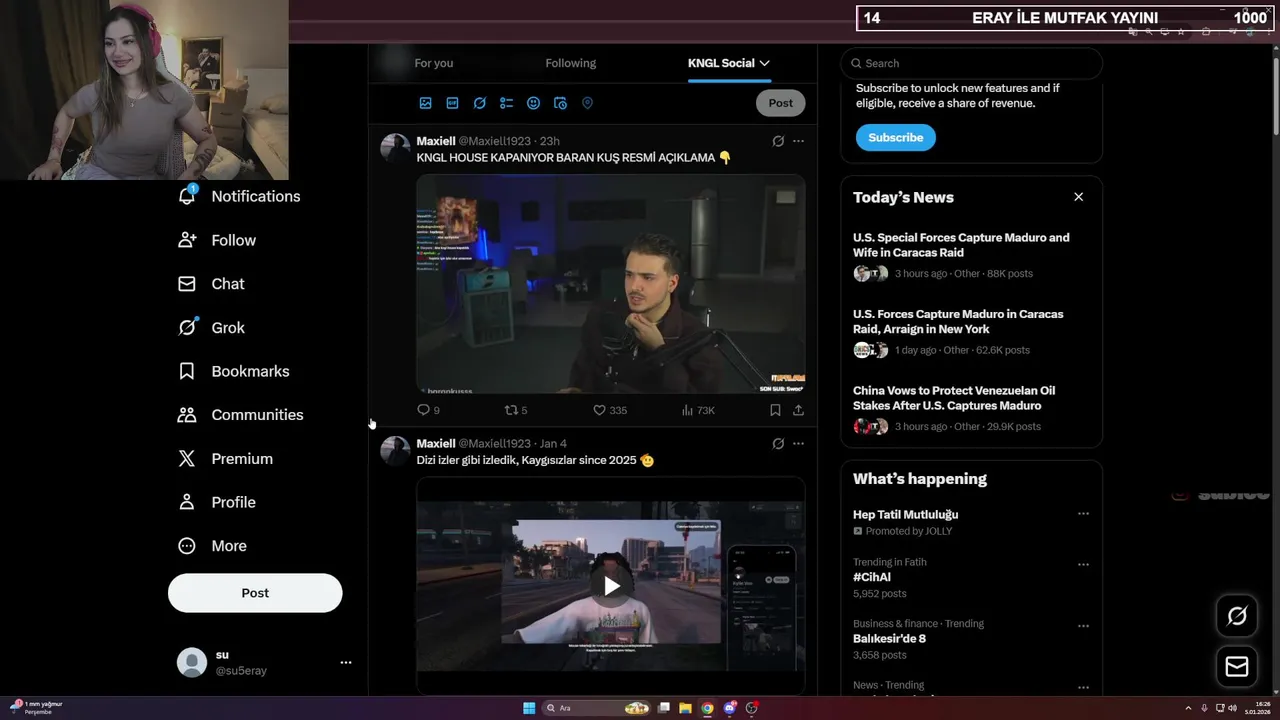
Task: Open the Baran Kuş stream image
Action: pos(611,284)
